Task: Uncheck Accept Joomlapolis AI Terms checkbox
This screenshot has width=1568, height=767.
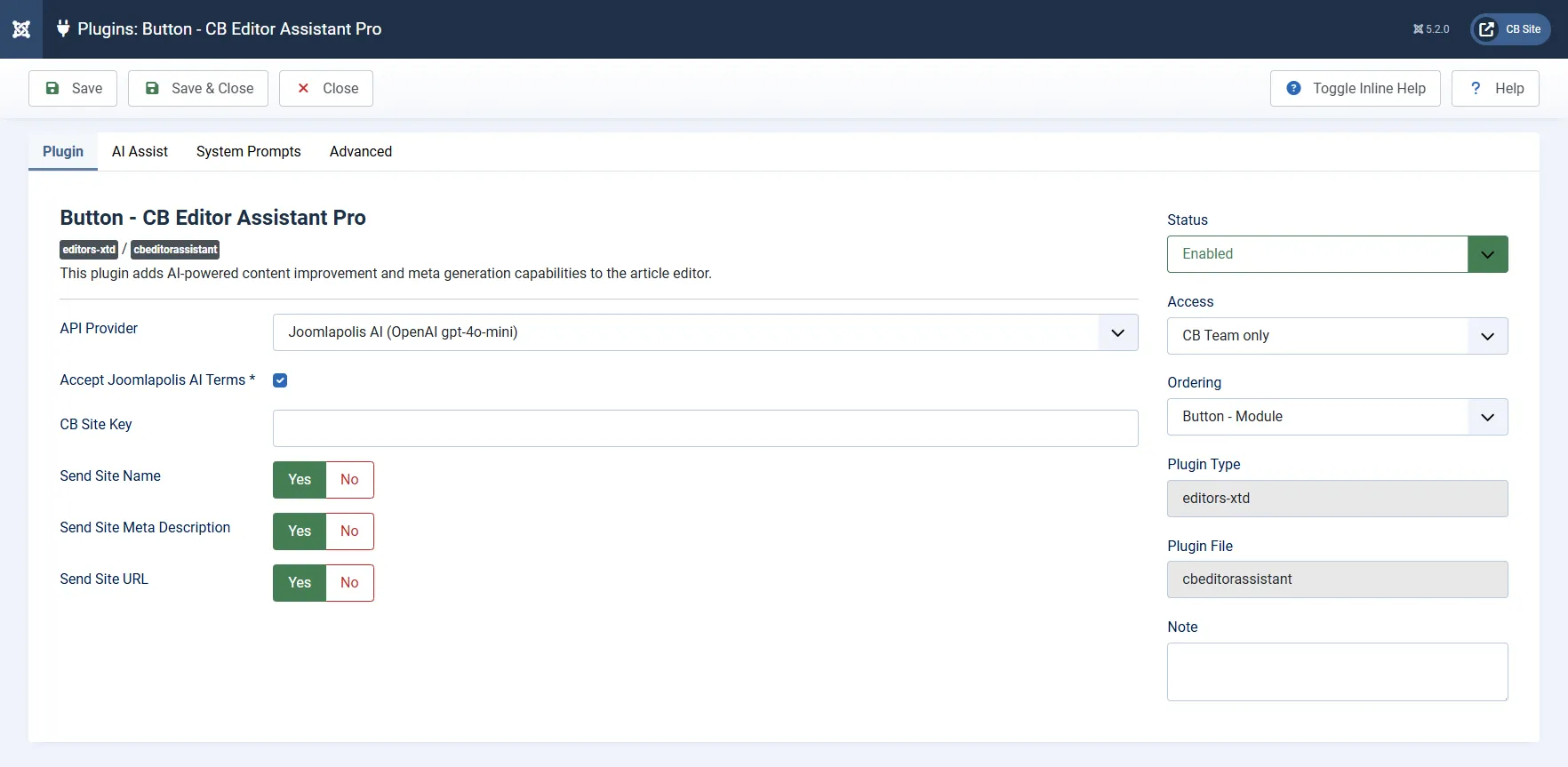Action: [280, 380]
